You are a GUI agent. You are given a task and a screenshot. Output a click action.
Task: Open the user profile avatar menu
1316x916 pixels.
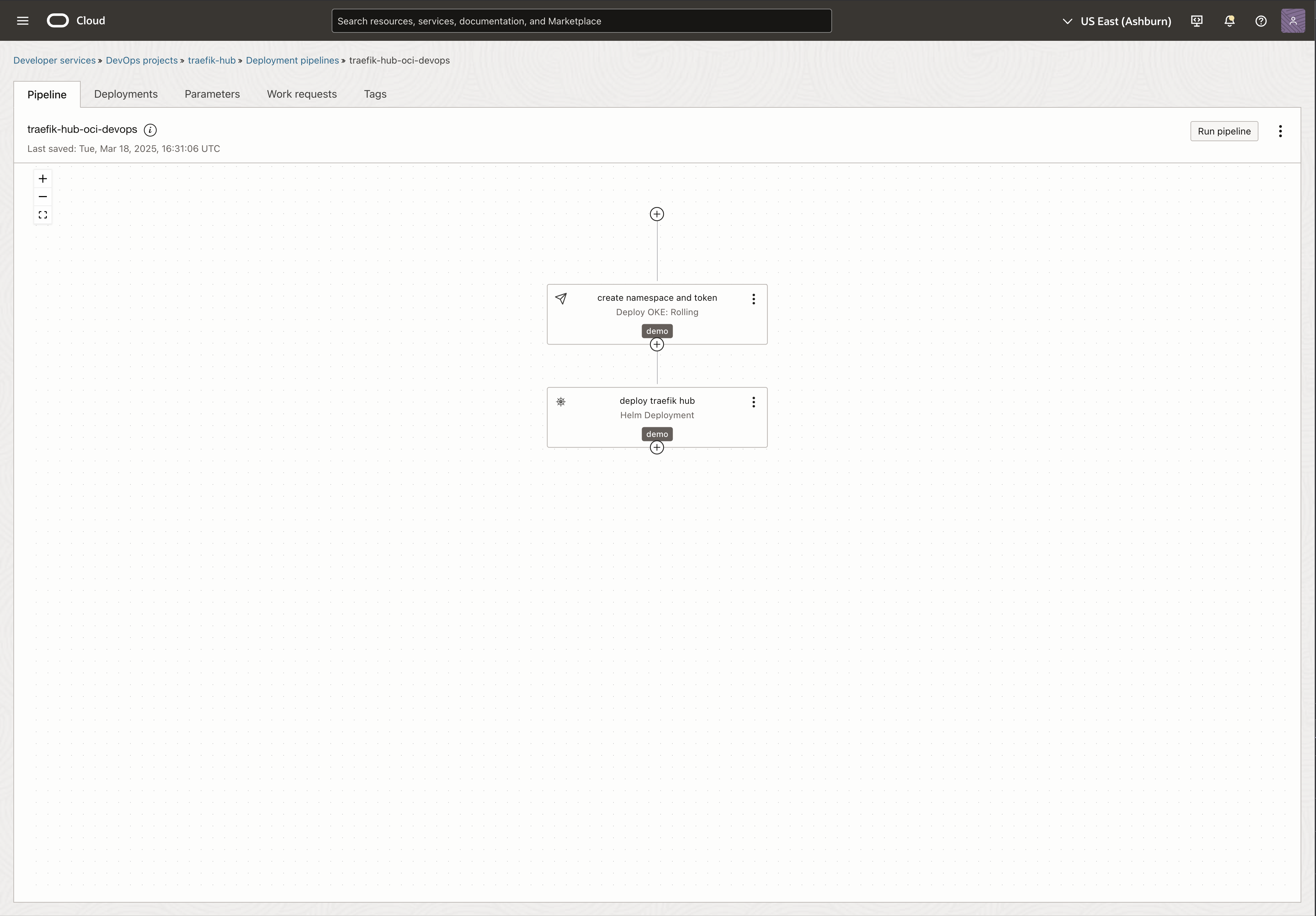click(1293, 21)
